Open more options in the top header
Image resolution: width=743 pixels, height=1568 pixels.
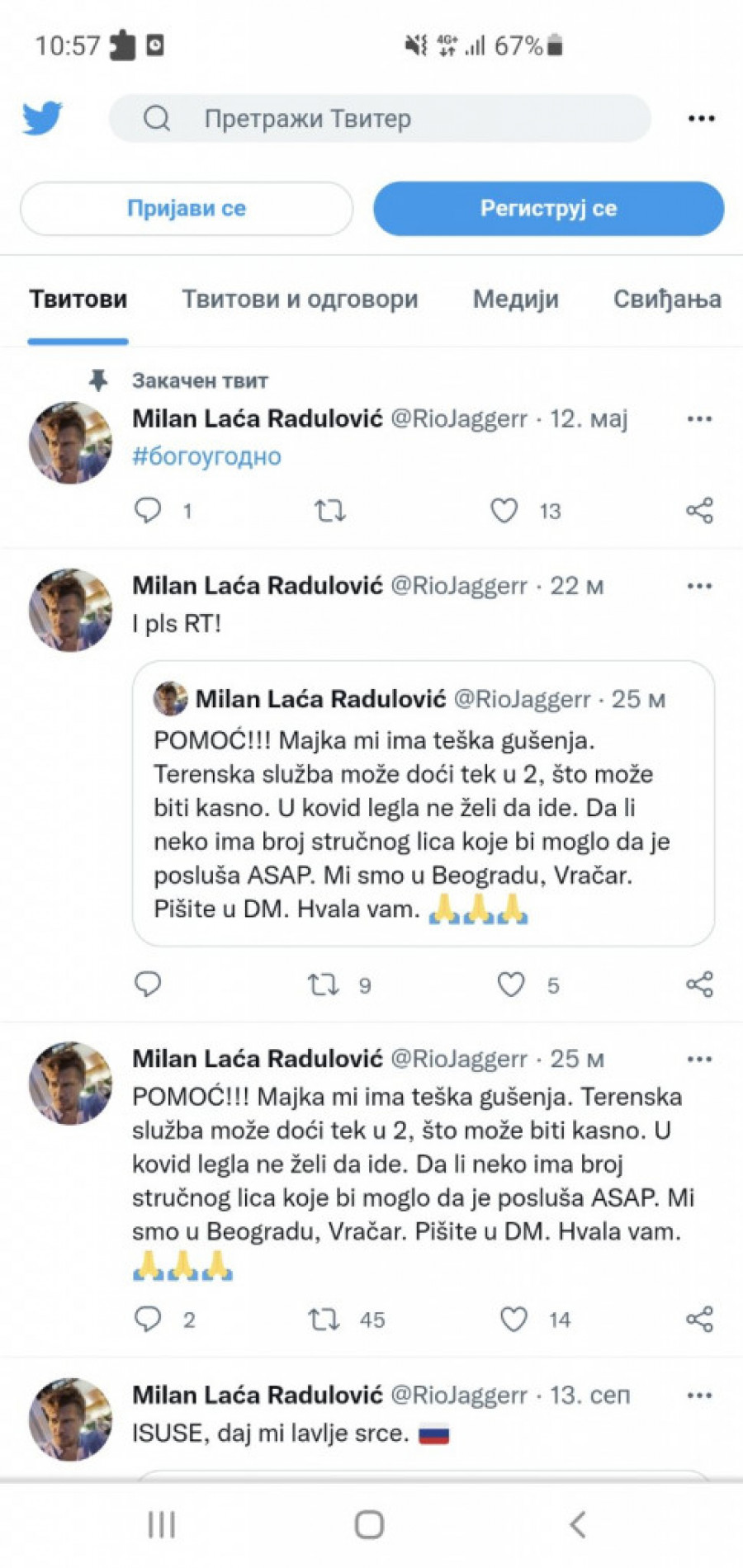click(701, 119)
